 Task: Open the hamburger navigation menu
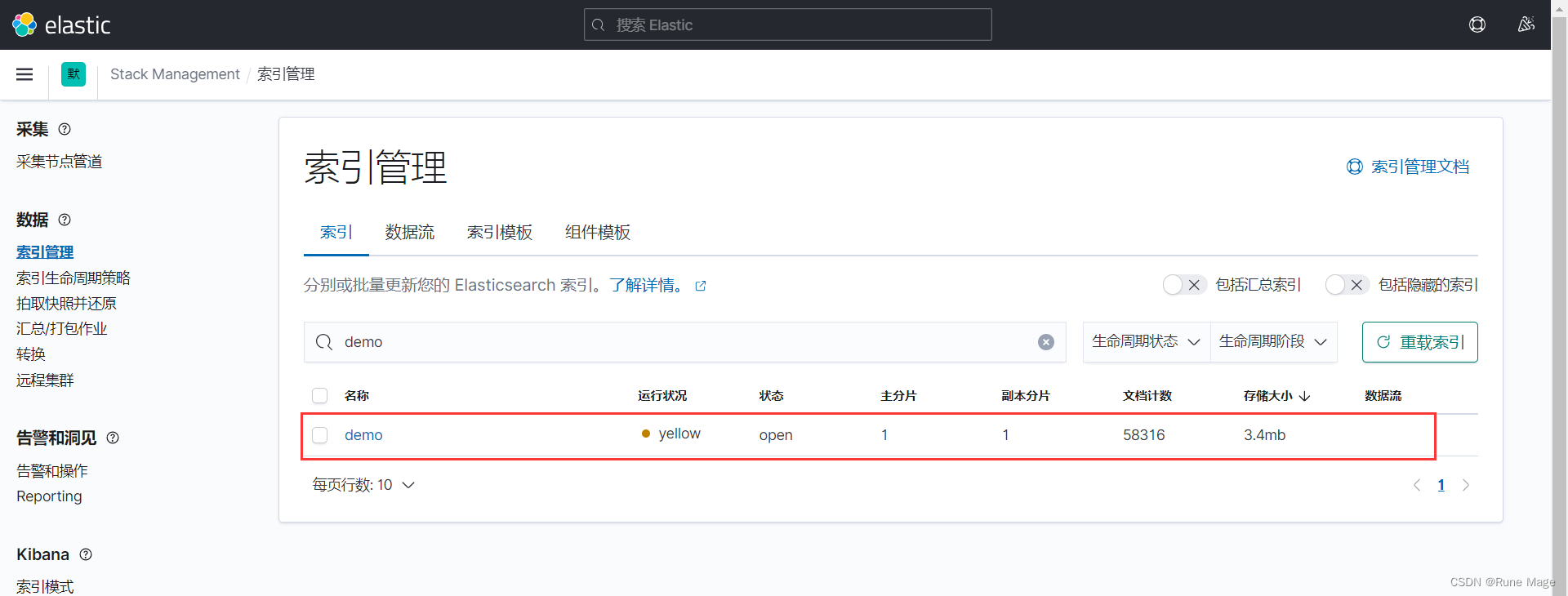coord(24,74)
